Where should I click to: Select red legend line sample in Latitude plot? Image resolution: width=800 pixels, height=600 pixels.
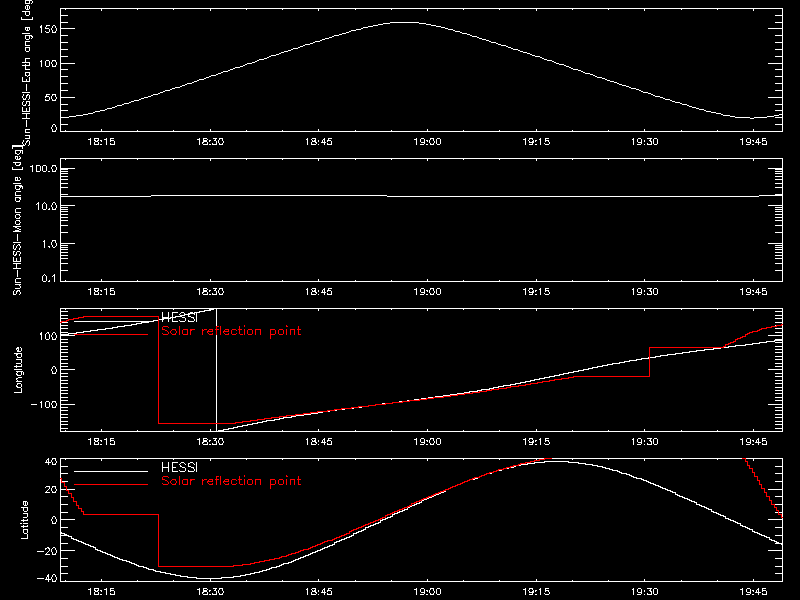(x=111, y=485)
